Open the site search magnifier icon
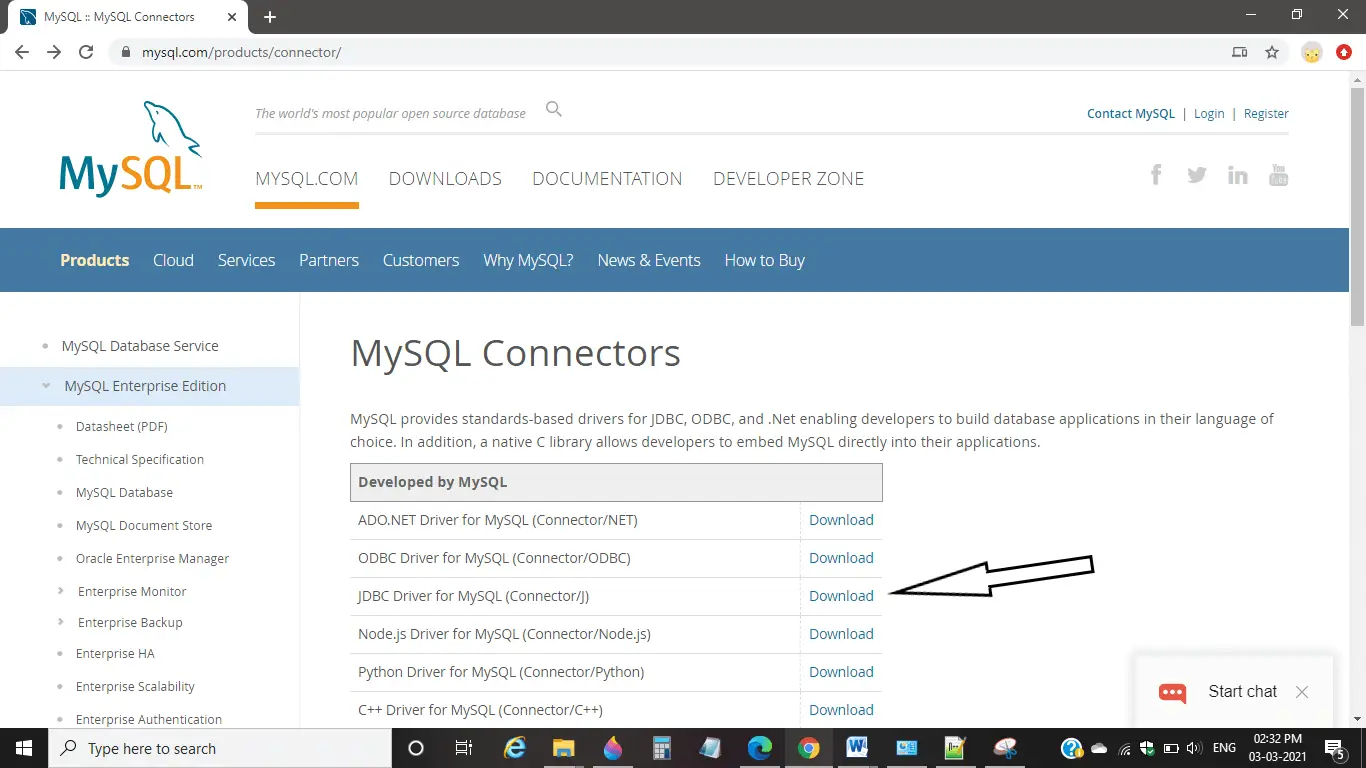The height and width of the screenshot is (768, 1366). click(554, 109)
